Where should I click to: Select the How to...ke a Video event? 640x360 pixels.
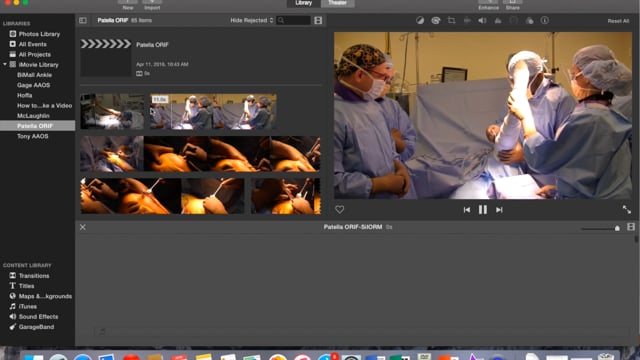click(44, 105)
